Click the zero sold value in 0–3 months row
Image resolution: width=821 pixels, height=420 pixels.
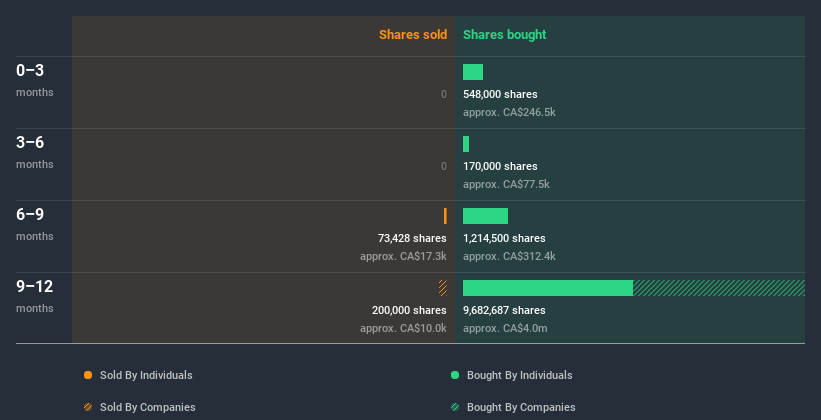coord(444,94)
